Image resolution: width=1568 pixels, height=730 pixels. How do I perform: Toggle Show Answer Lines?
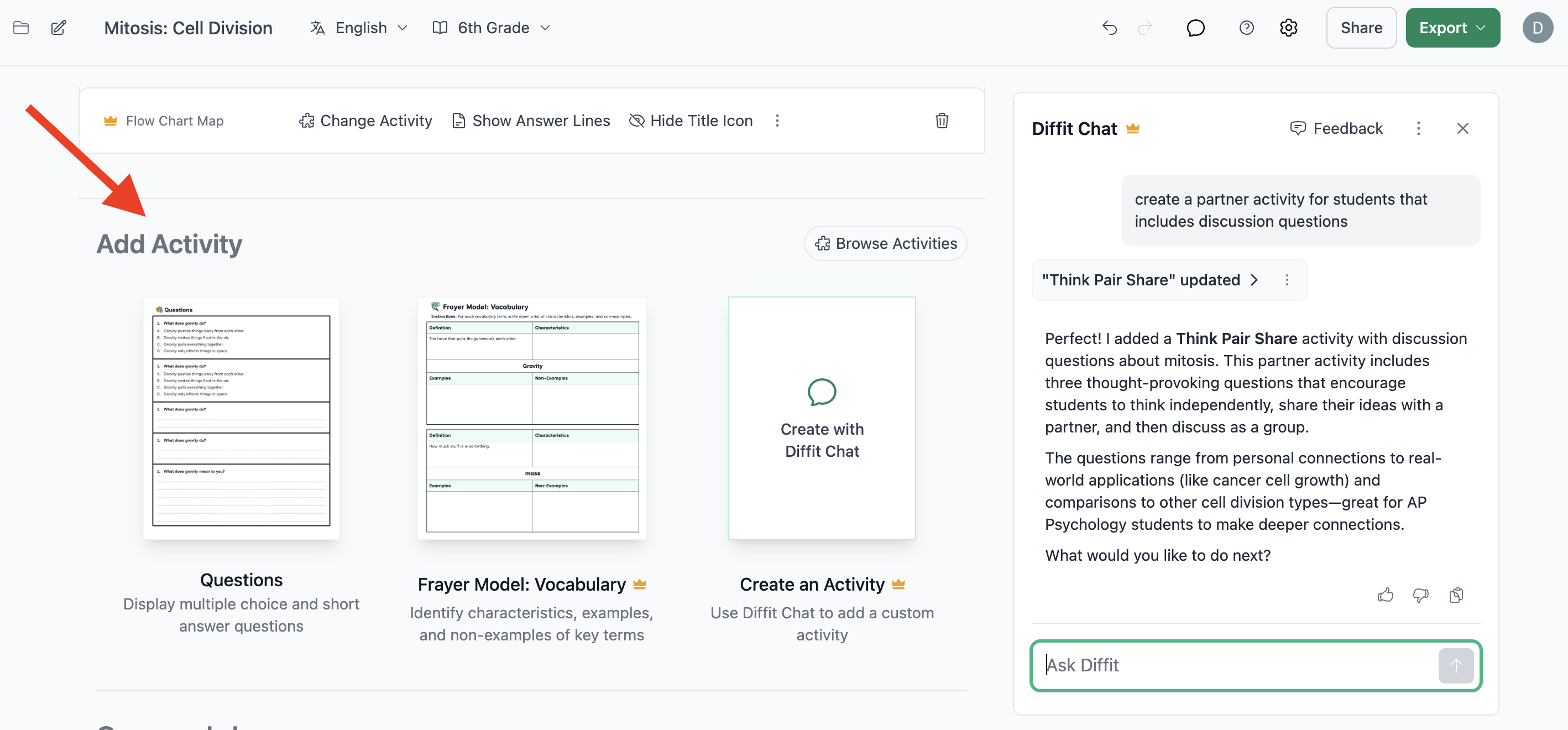tap(531, 121)
